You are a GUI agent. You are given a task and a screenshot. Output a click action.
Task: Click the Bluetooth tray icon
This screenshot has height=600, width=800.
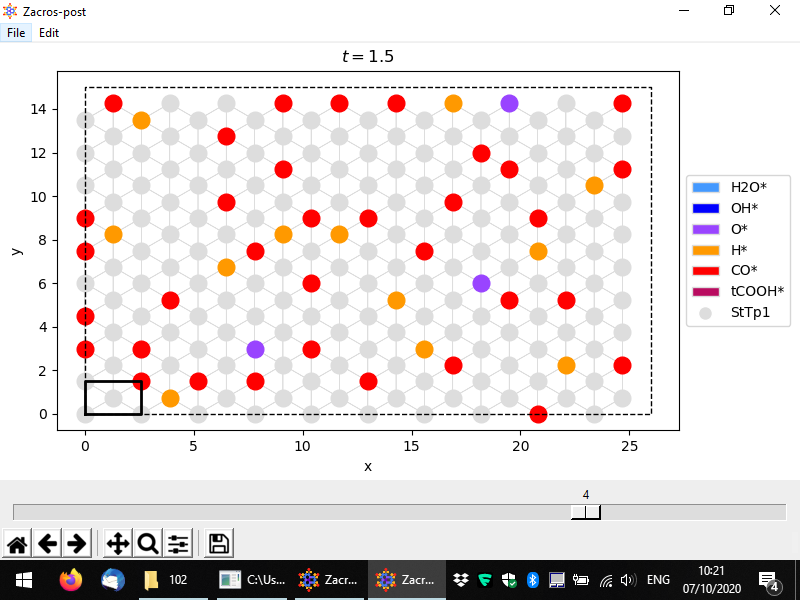pos(533,579)
